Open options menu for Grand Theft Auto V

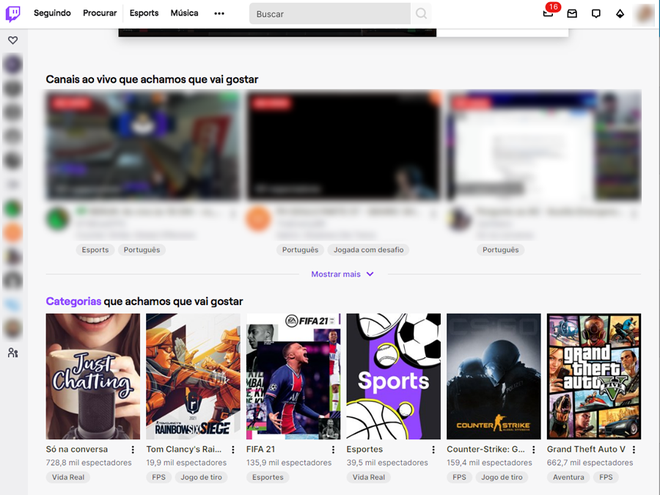634,450
